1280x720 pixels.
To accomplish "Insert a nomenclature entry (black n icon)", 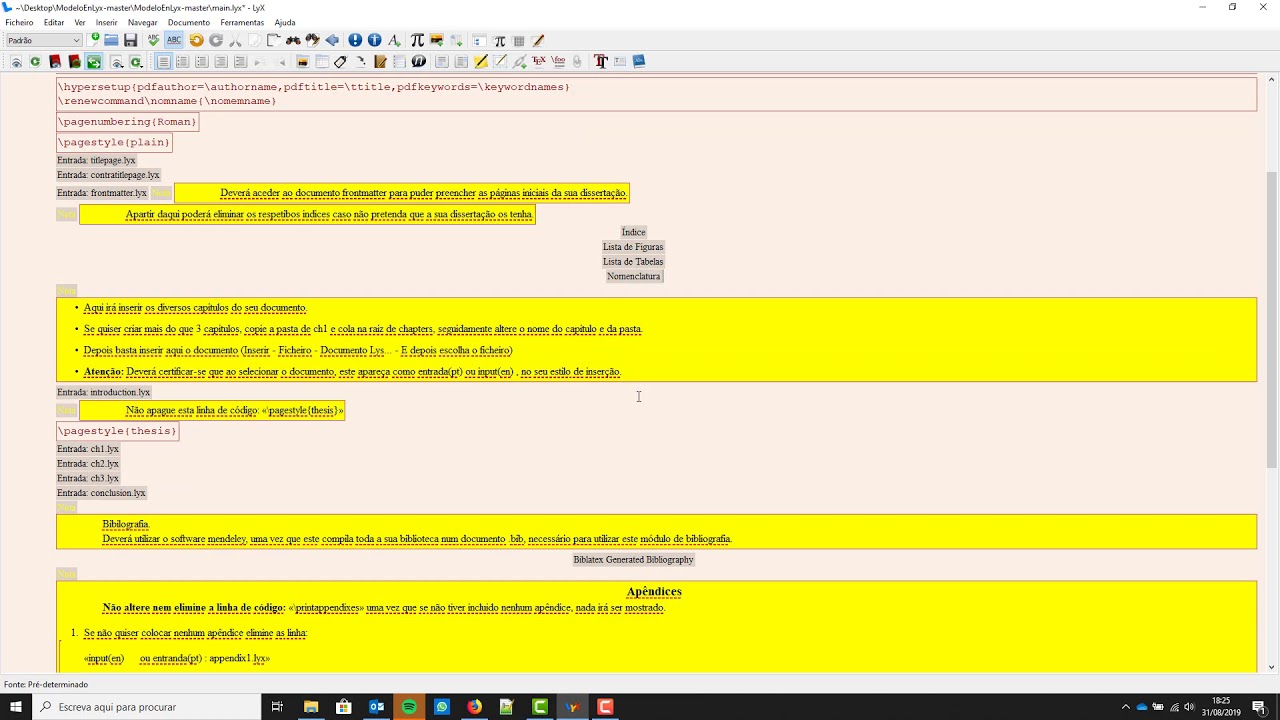I will point(418,62).
